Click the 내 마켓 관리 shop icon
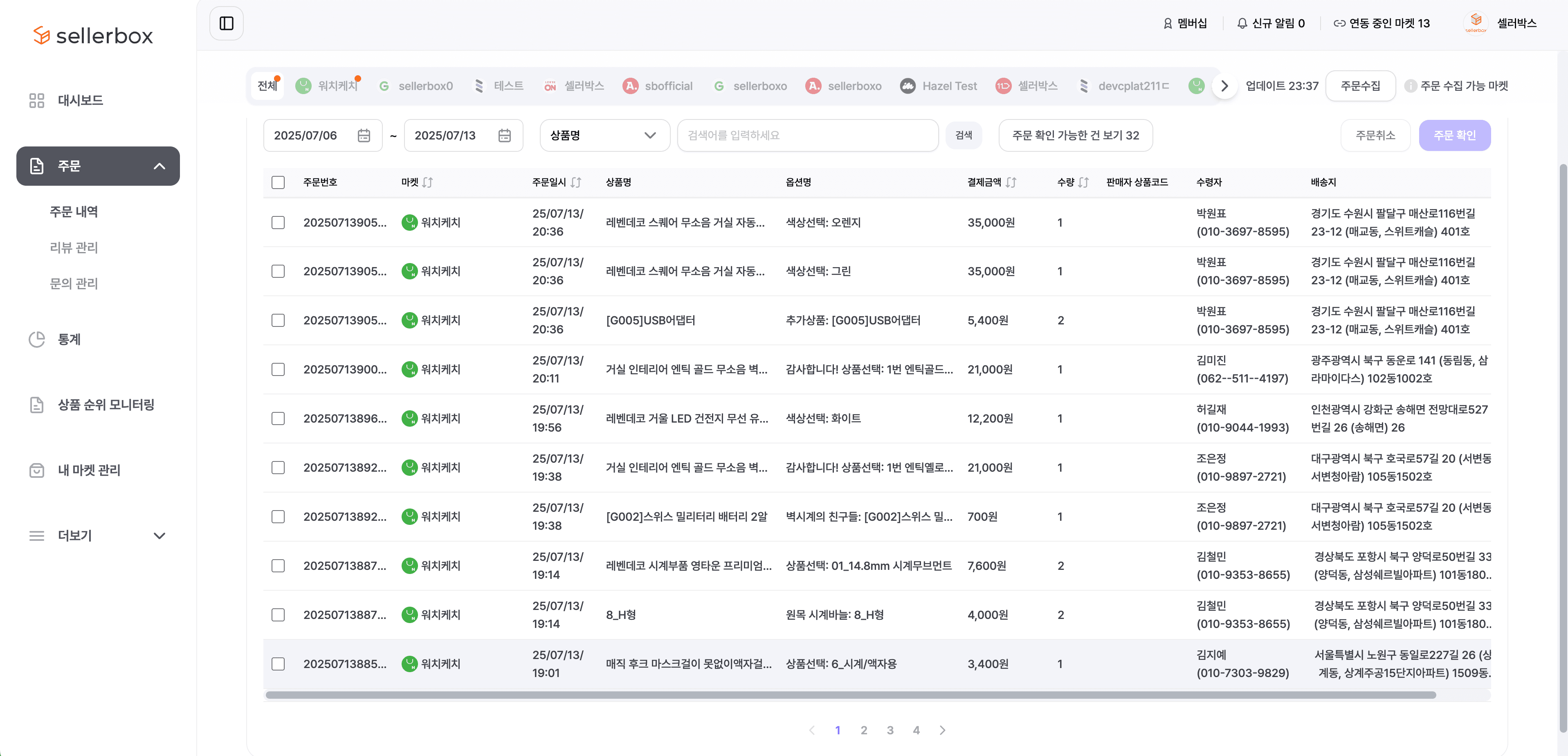 pos(36,470)
